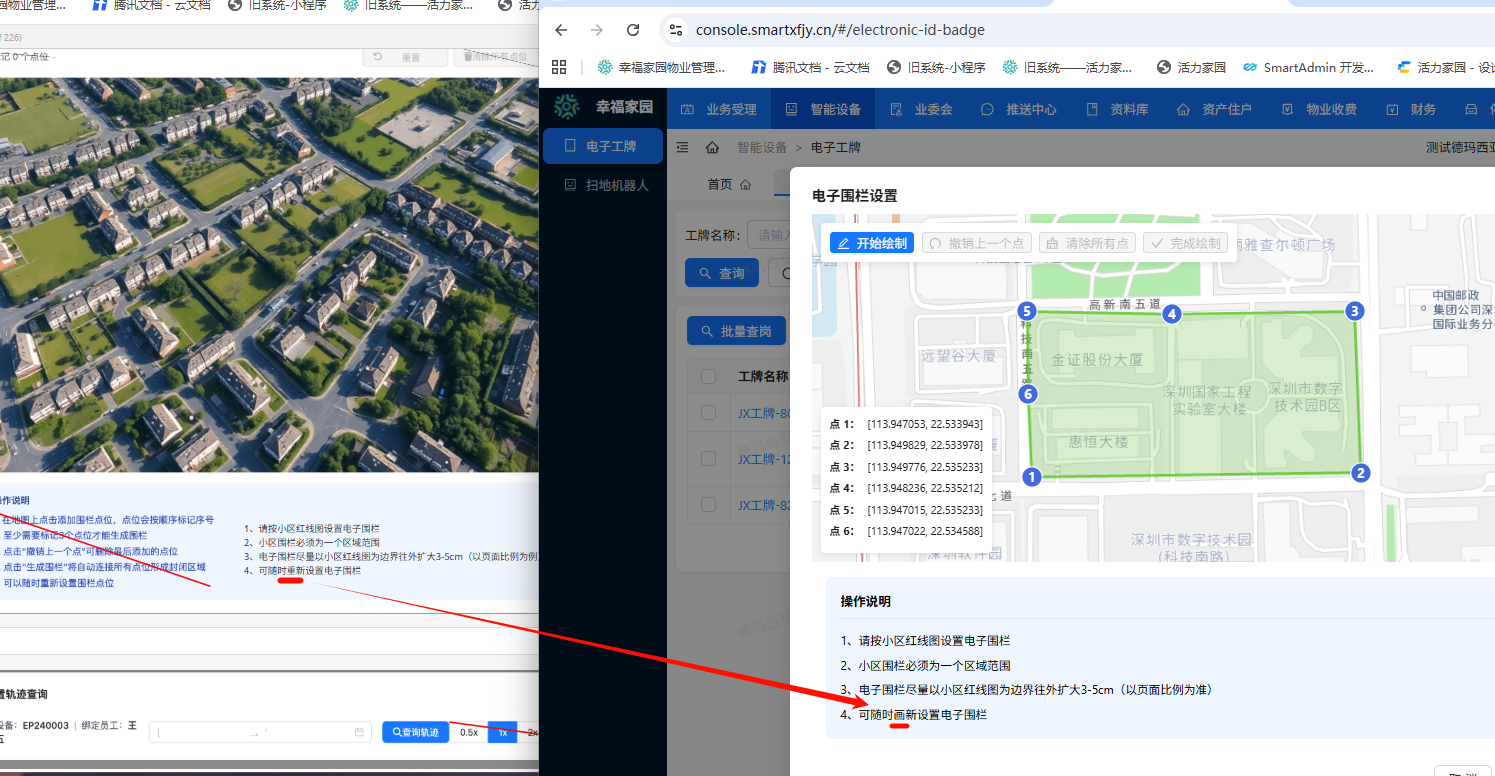Select fence point marker 1 on map

tap(1033, 477)
